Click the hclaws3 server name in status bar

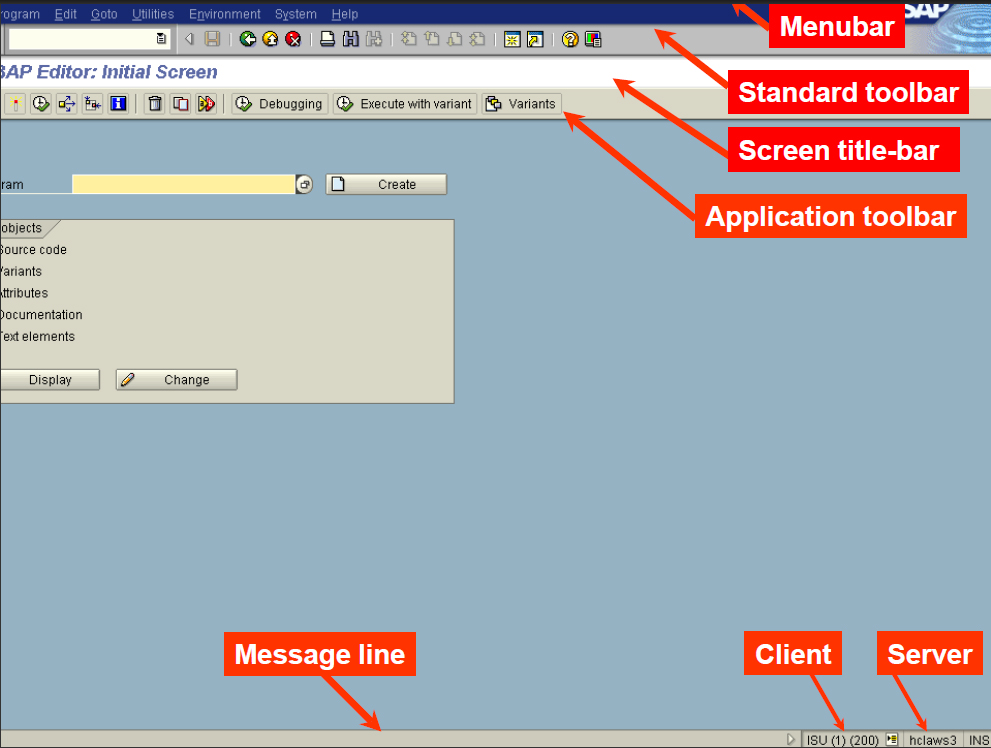933,740
